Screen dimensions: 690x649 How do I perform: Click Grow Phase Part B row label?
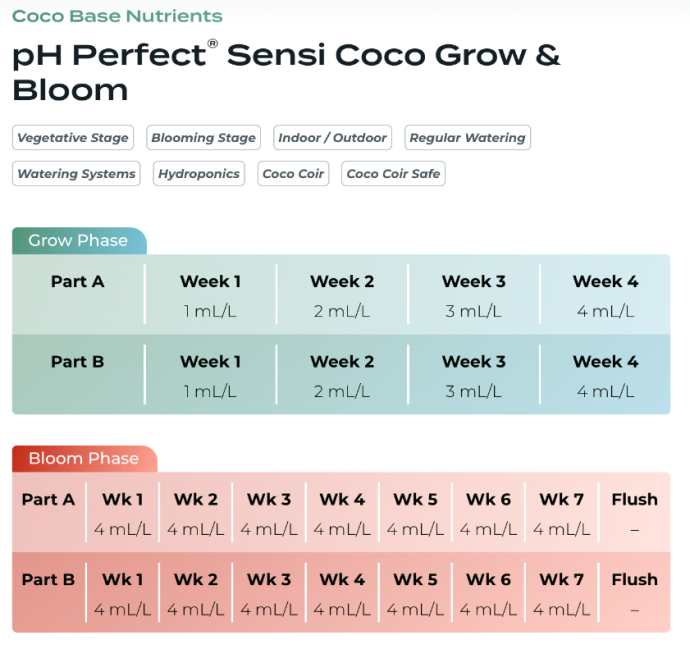(77, 362)
